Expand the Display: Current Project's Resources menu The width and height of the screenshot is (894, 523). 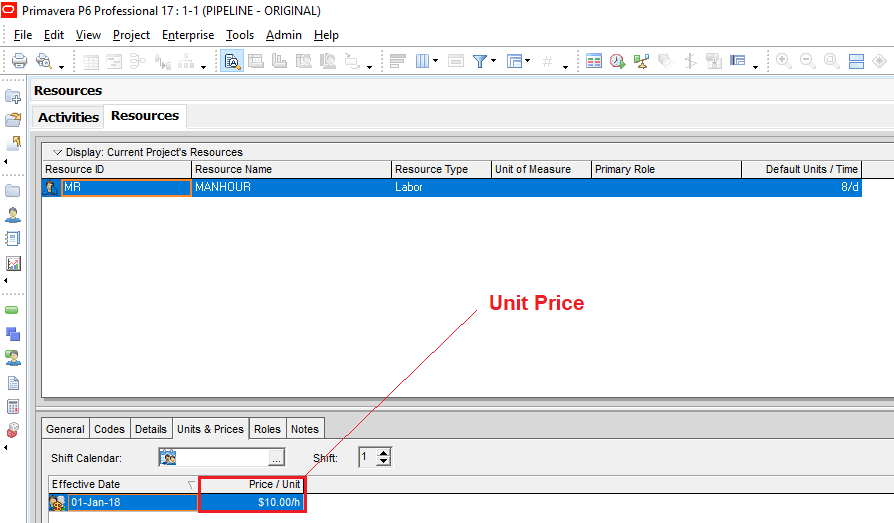[x=148, y=152]
